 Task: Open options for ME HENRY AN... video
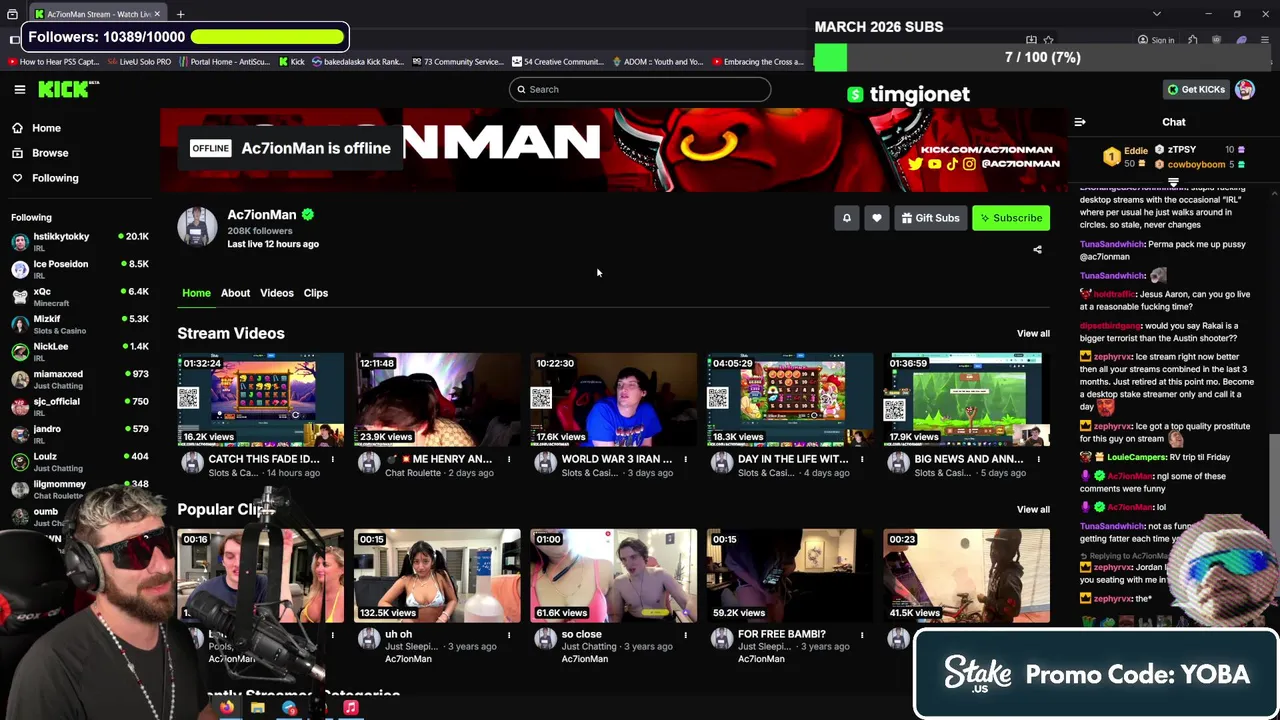(509, 459)
